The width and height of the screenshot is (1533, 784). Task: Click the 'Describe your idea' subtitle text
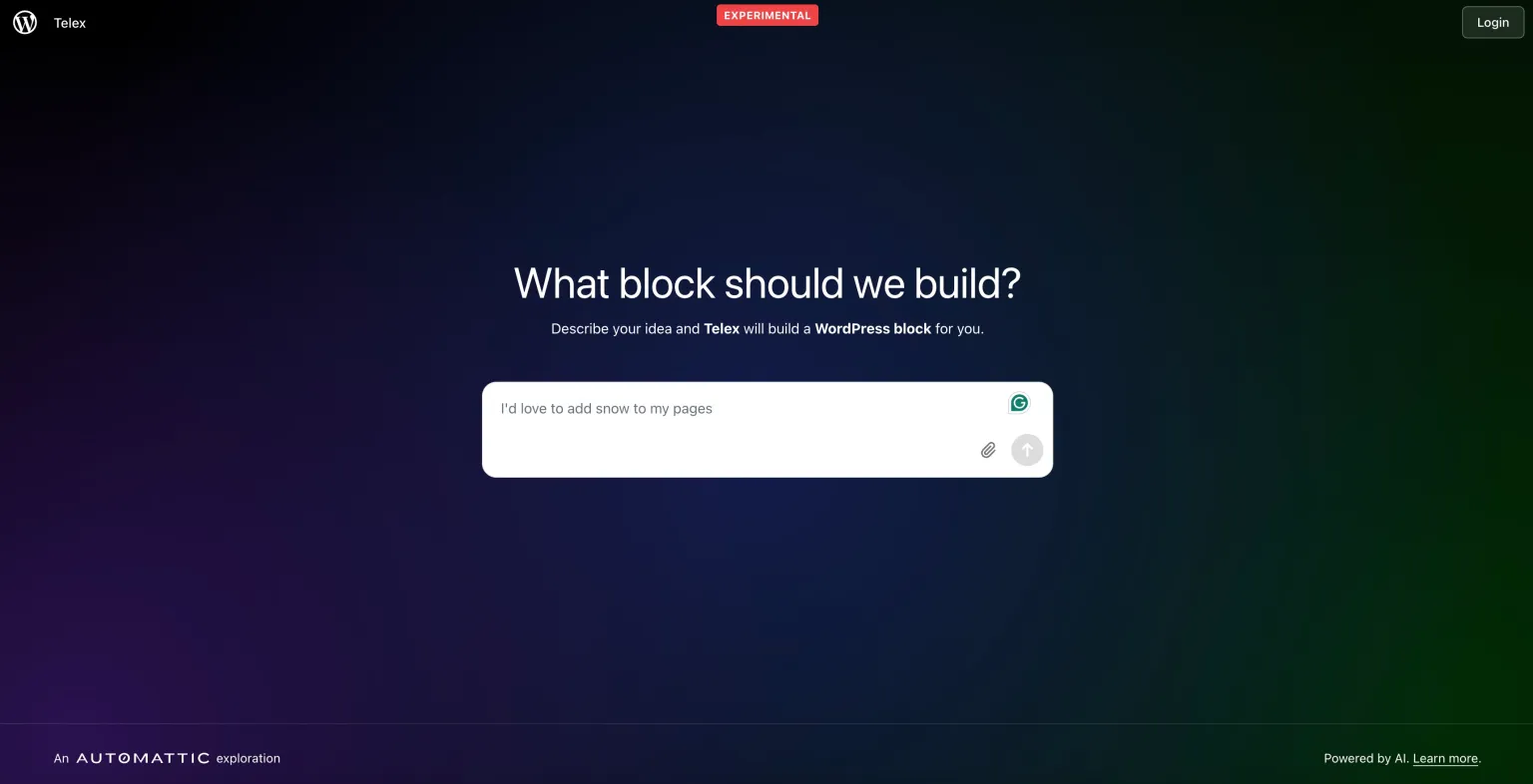612,328
